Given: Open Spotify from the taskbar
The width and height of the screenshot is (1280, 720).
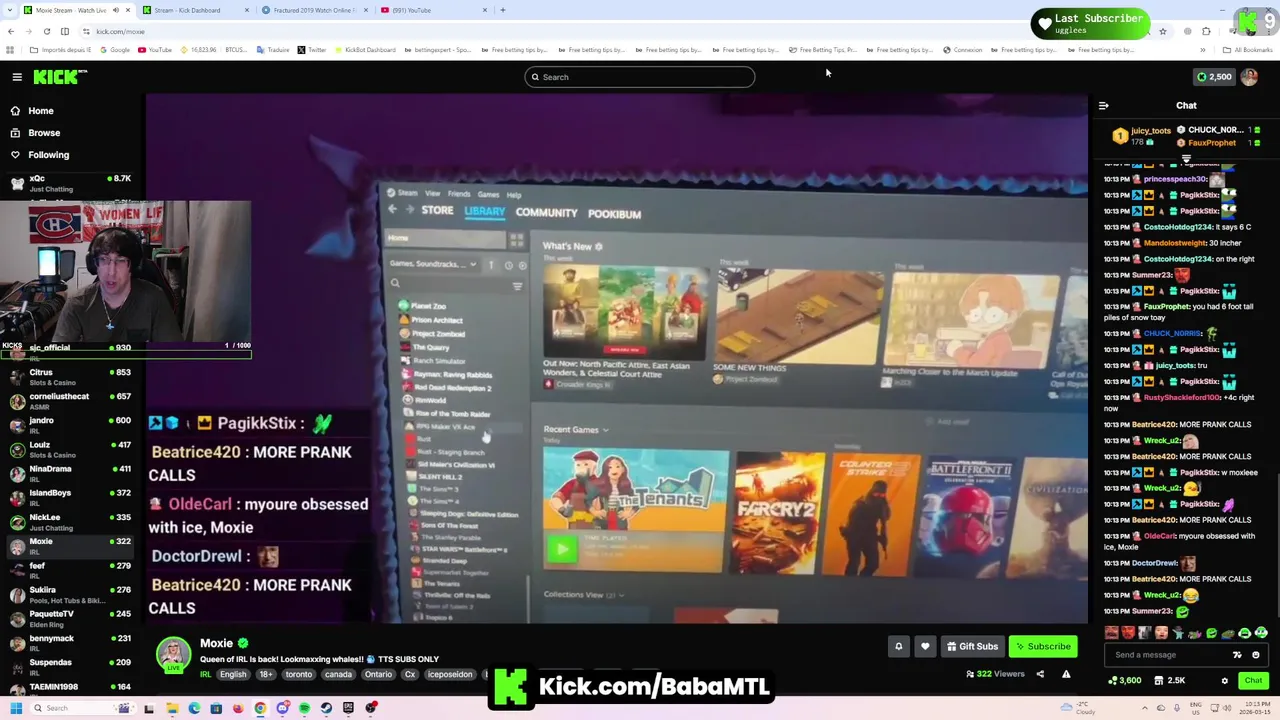Looking at the screenshot, I should pyautogui.click(x=304, y=708).
